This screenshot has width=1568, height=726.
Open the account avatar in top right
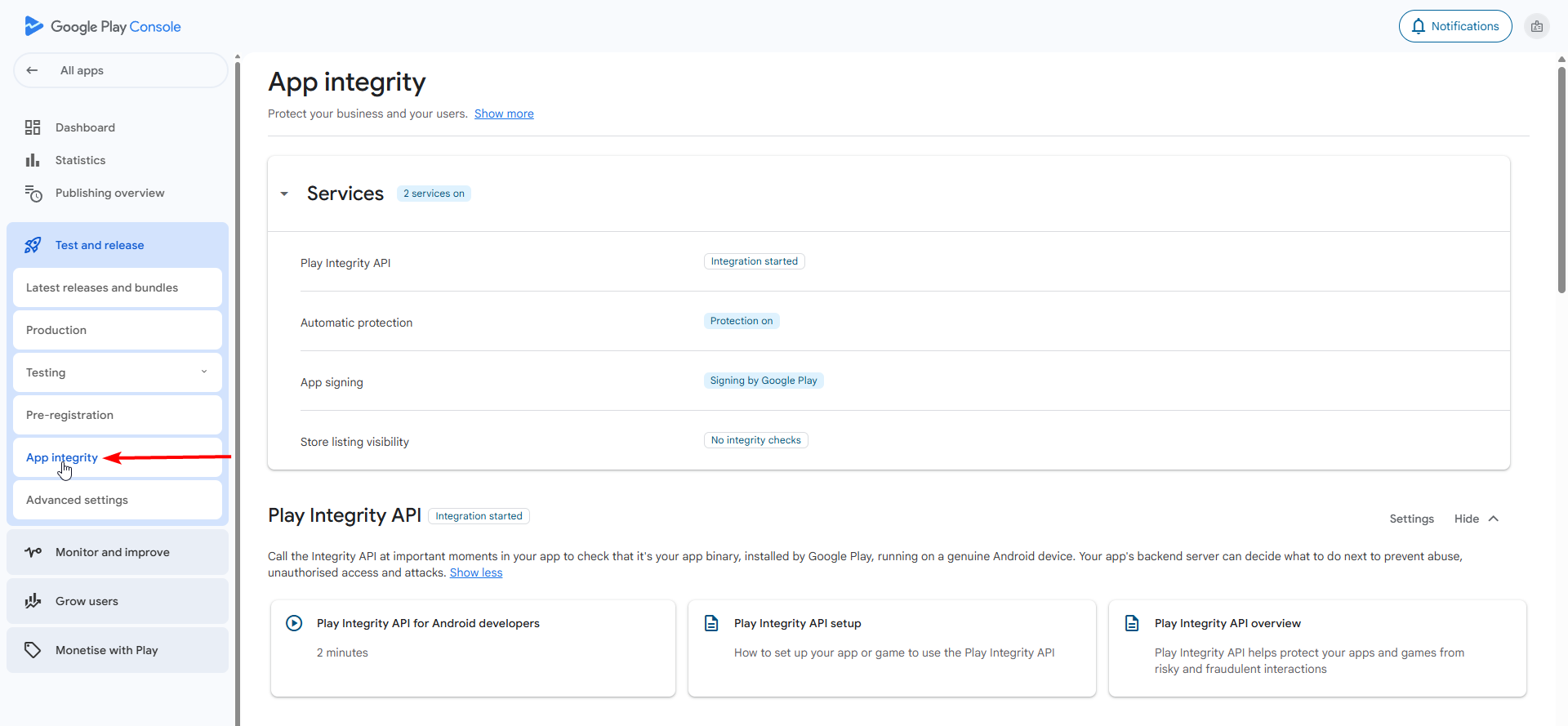point(1536,26)
